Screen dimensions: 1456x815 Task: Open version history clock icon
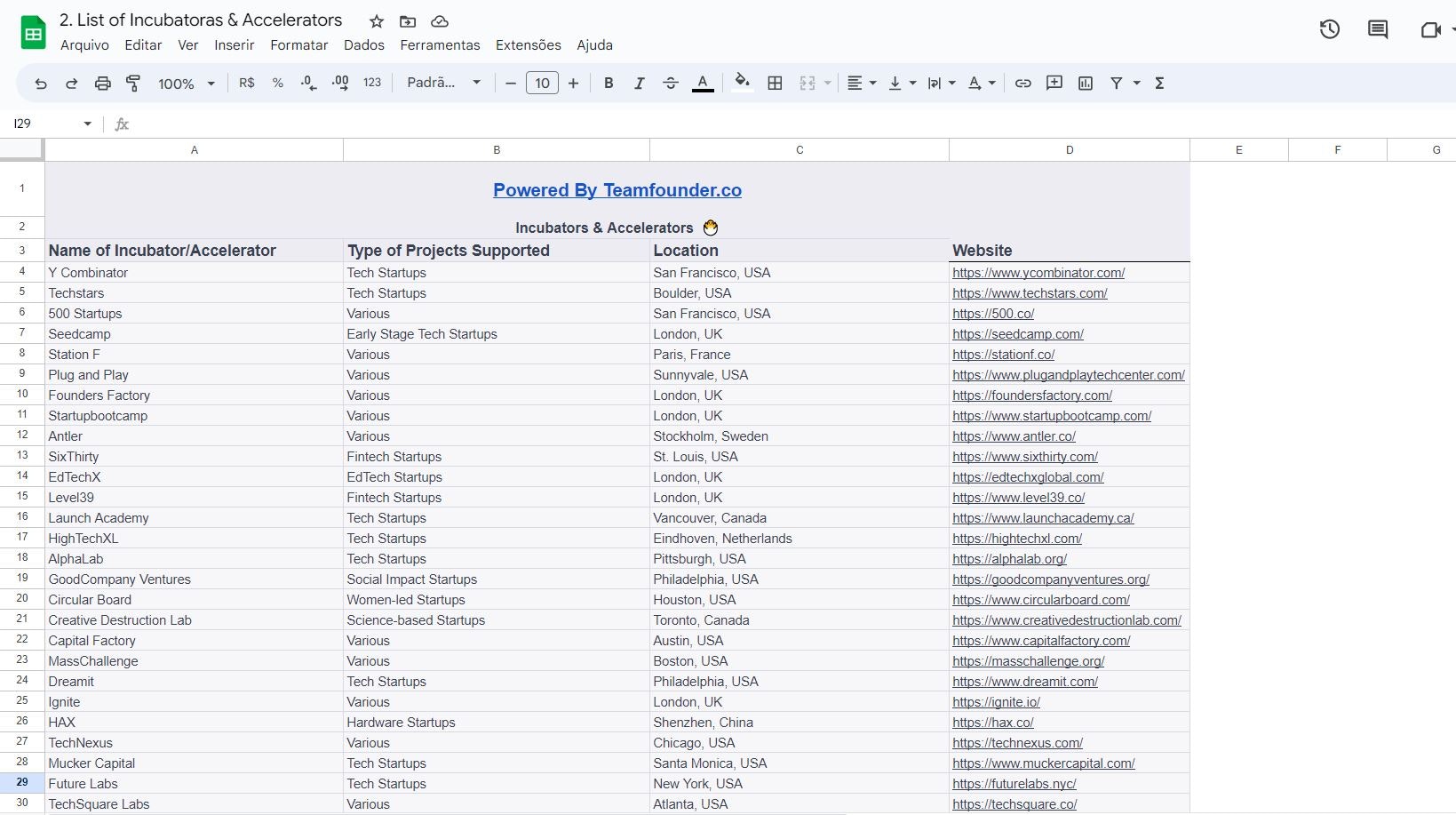pos(1330,29)
